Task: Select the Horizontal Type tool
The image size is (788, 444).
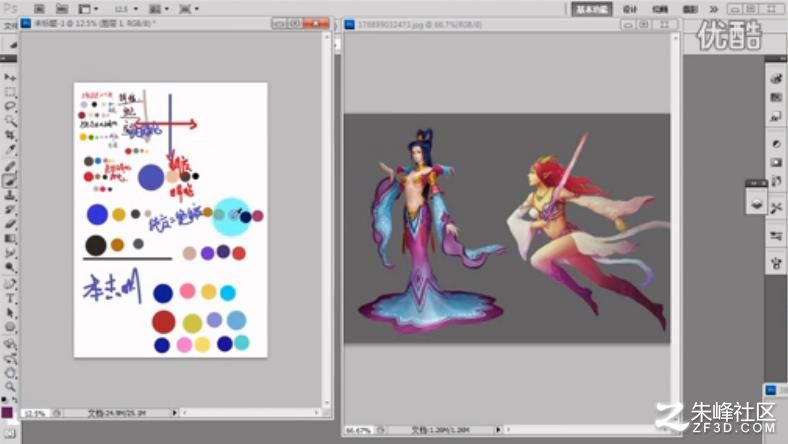Action: (x=10, y=299)
